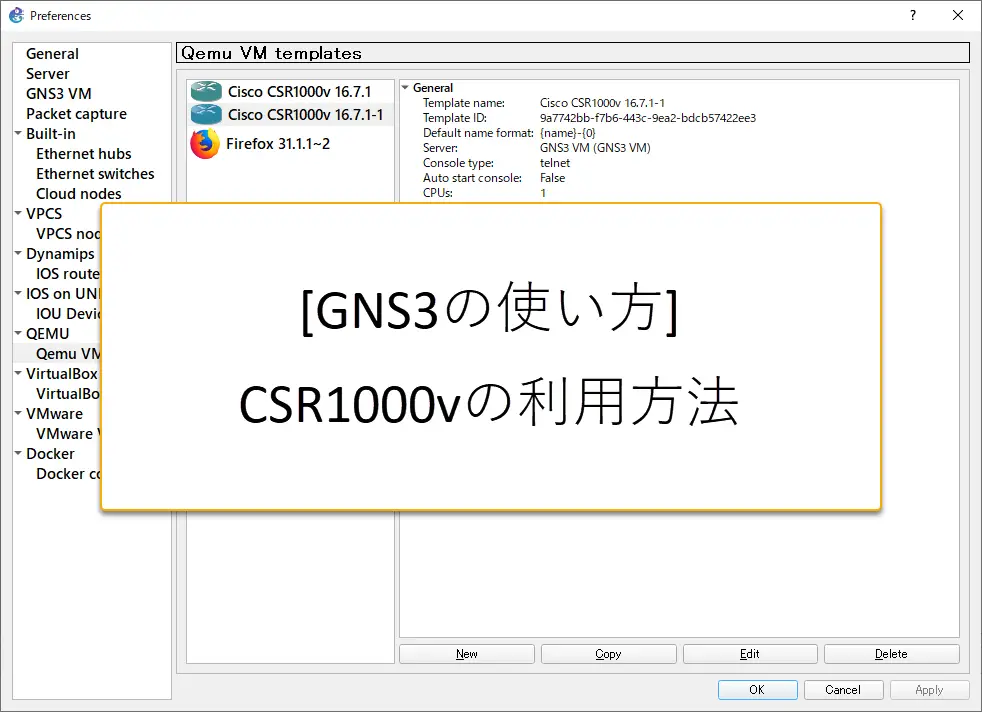Select Ethernet hubs in the tree
This screenshot has height=712, width=982.
pos(83,154)
